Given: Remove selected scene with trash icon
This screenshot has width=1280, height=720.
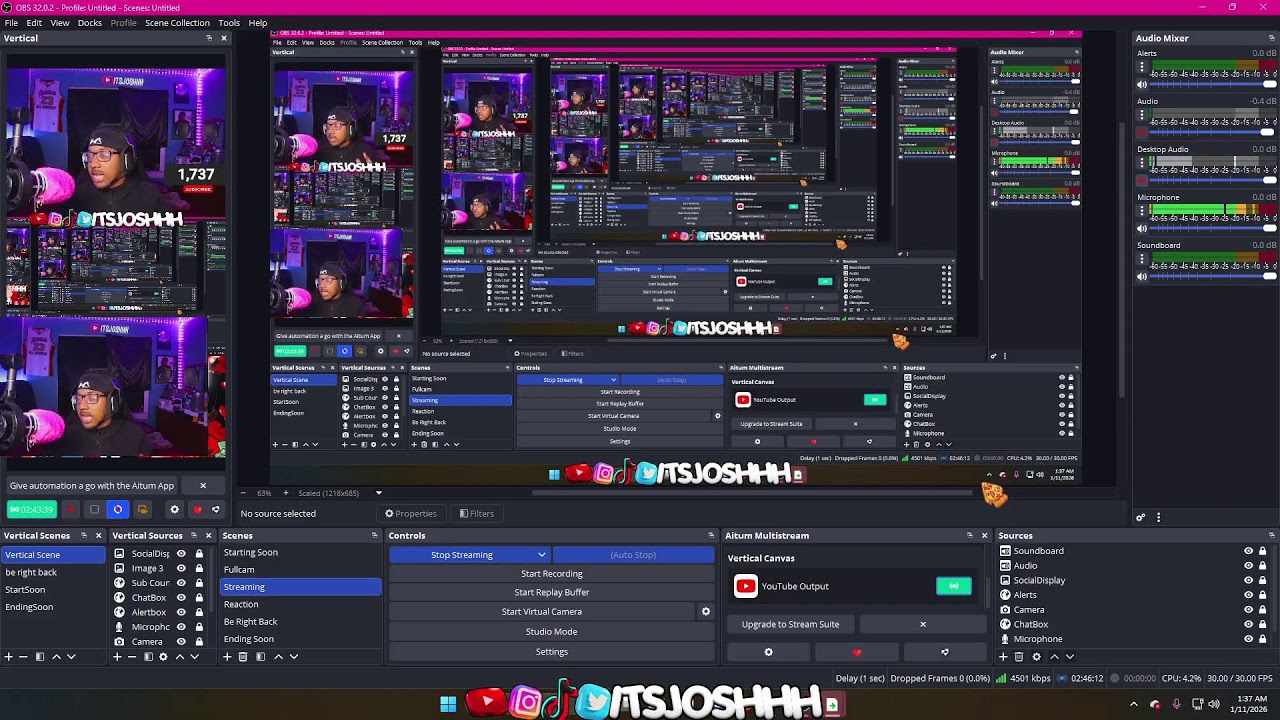Looking at the screenshot, I should 242,657.
